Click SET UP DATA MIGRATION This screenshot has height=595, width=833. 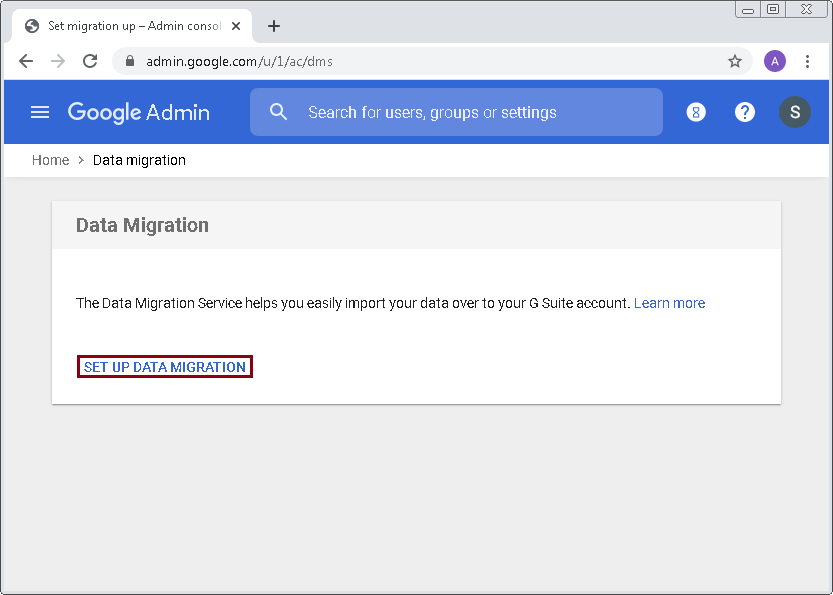165,367
